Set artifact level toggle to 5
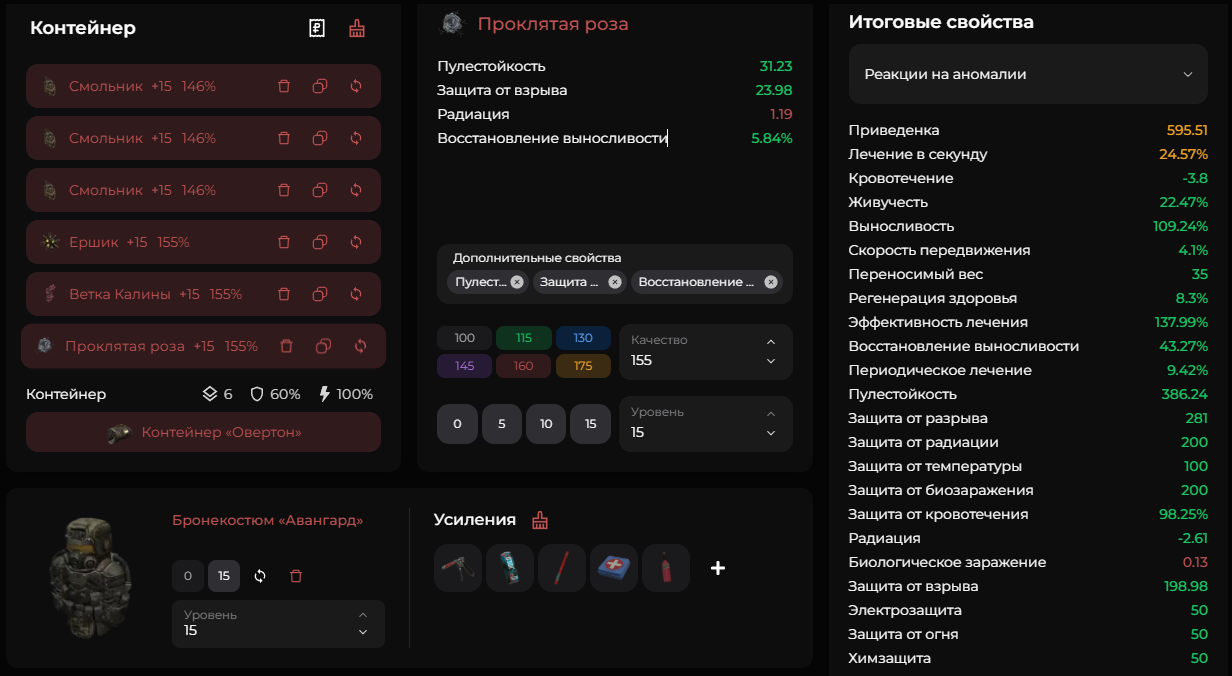This screenshot has width=1232, height=676. point(502,424)
